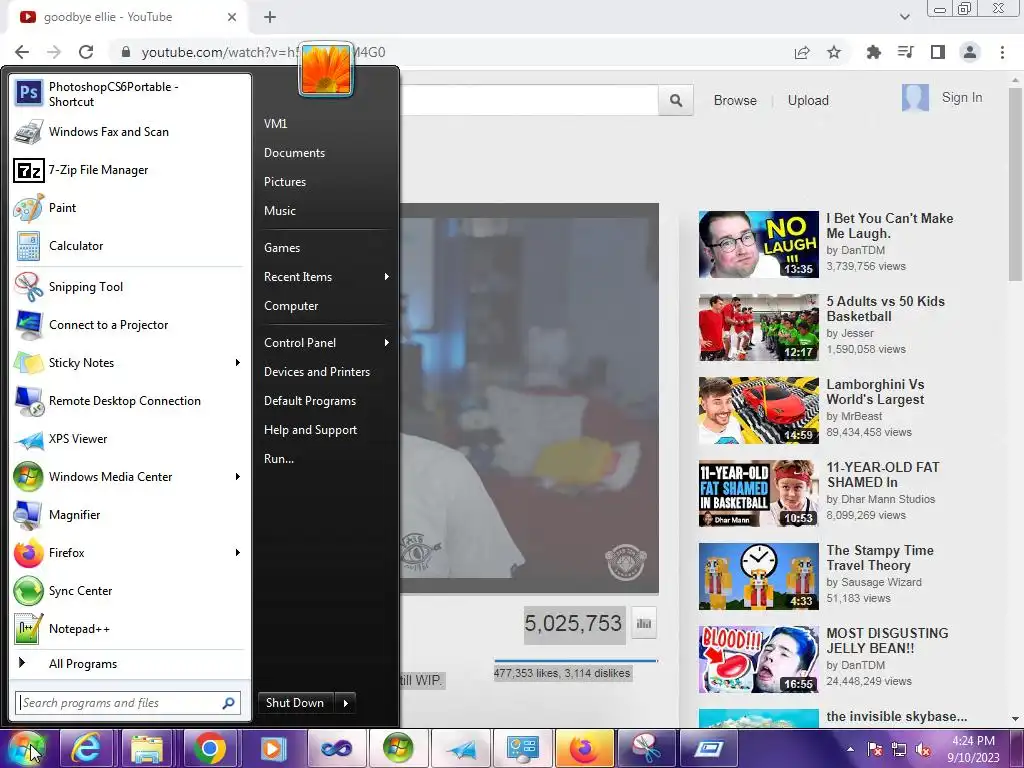Screen dimensions: 1024x768
Task: Click the Chrome share page icon
Action: (x=802, y=52)
